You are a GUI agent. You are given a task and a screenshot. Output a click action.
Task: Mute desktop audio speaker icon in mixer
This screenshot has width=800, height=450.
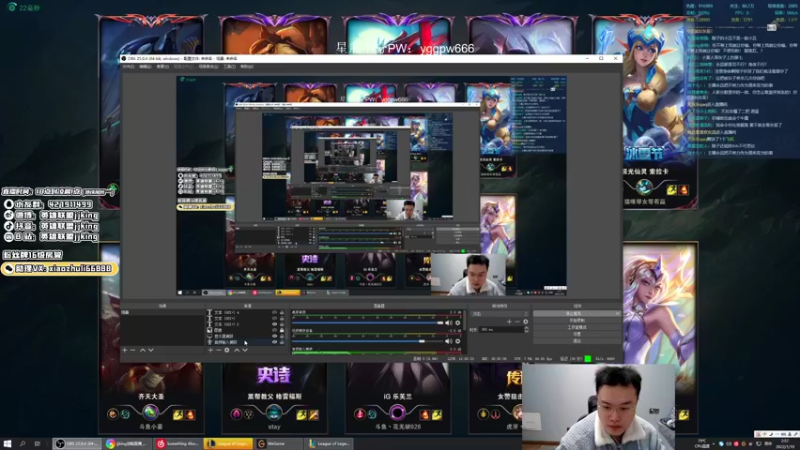coord(448,322)
